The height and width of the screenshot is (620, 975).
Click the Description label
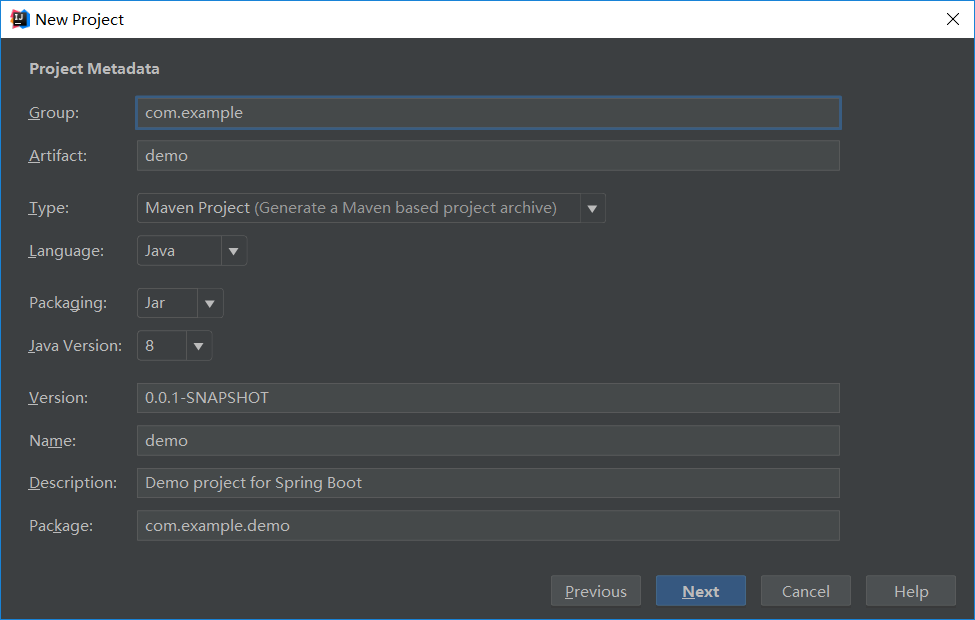tap(73, 483)
